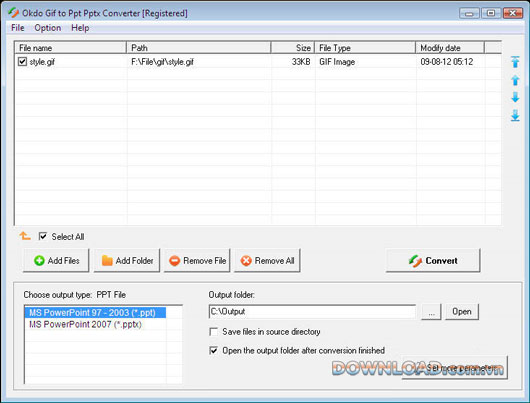Viewport: 530px width, 403px height.
Task: Open the File menu
Action: point(18,28)
